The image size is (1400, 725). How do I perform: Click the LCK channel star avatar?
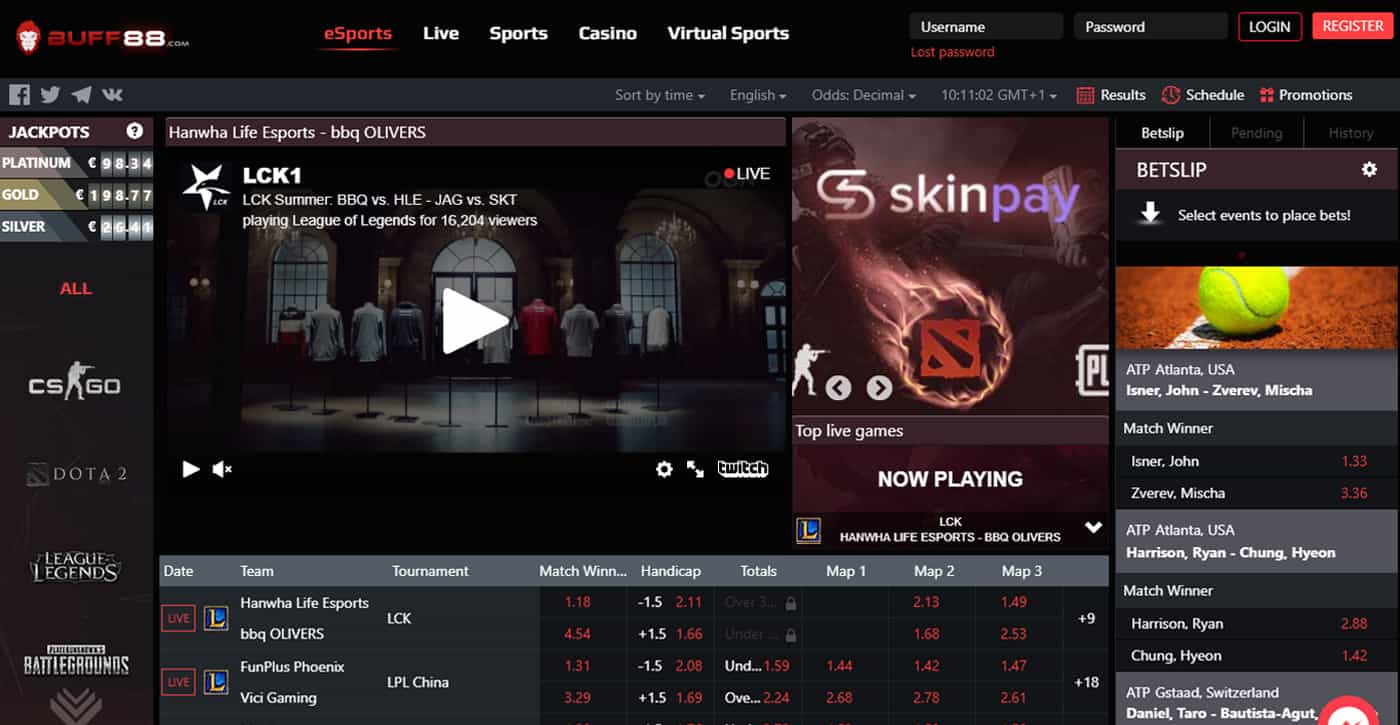[x=206, y=187]
